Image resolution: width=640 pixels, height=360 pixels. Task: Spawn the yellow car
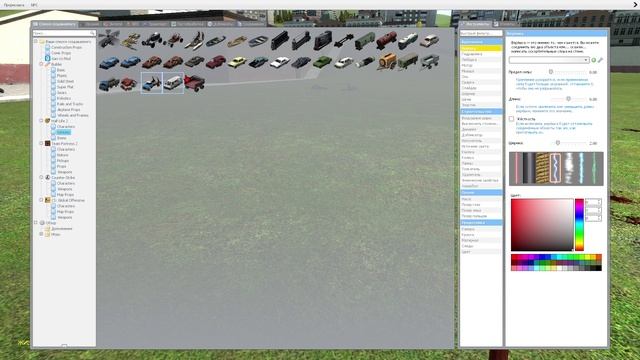pos(237,62)
